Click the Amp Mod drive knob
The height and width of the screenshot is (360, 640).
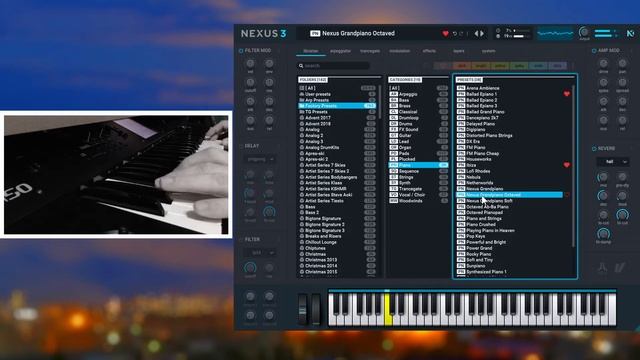[603, 63]
